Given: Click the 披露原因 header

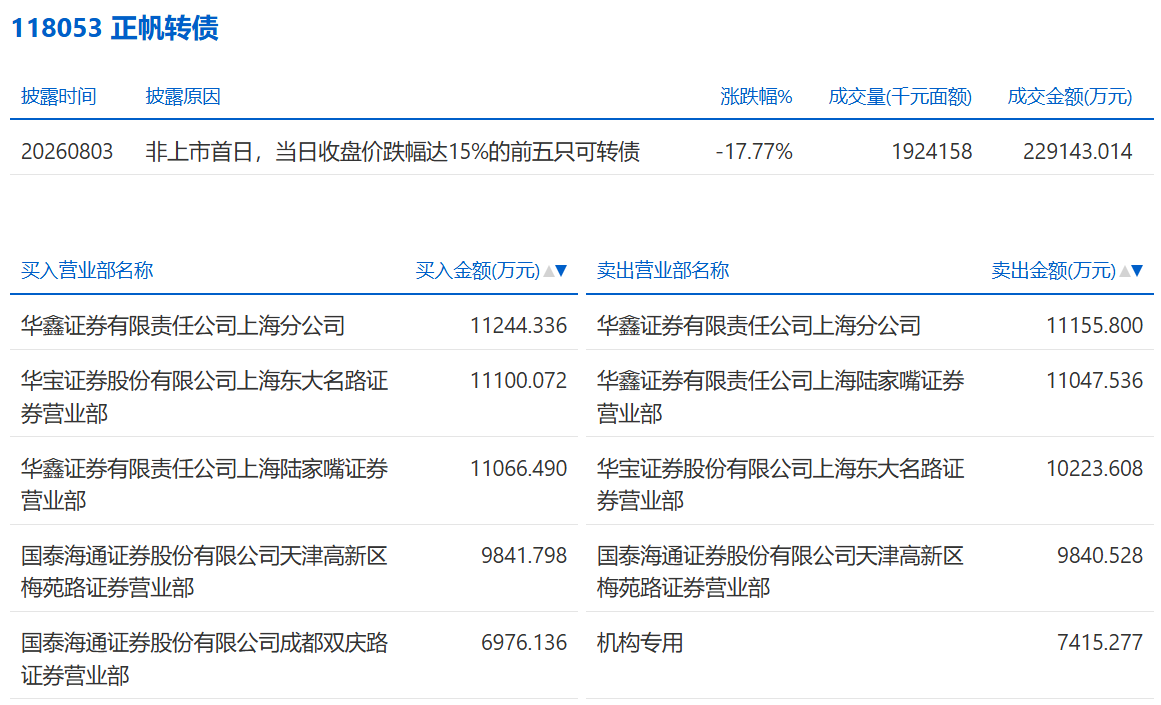Looking at the screenshot, I should pyautogui.click(x=183, y=97).
